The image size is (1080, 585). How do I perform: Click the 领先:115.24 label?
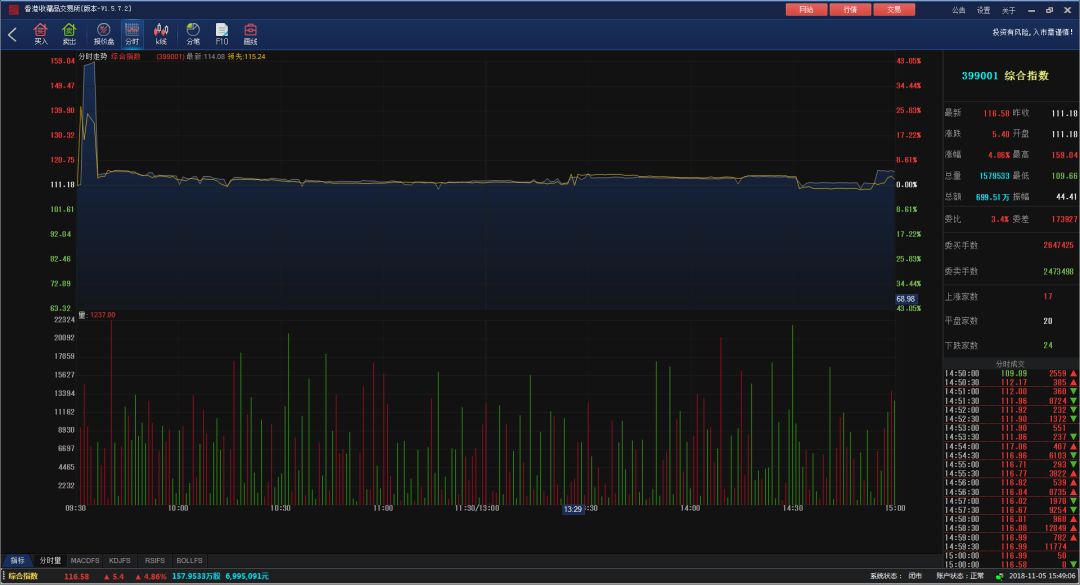(247, 57)
